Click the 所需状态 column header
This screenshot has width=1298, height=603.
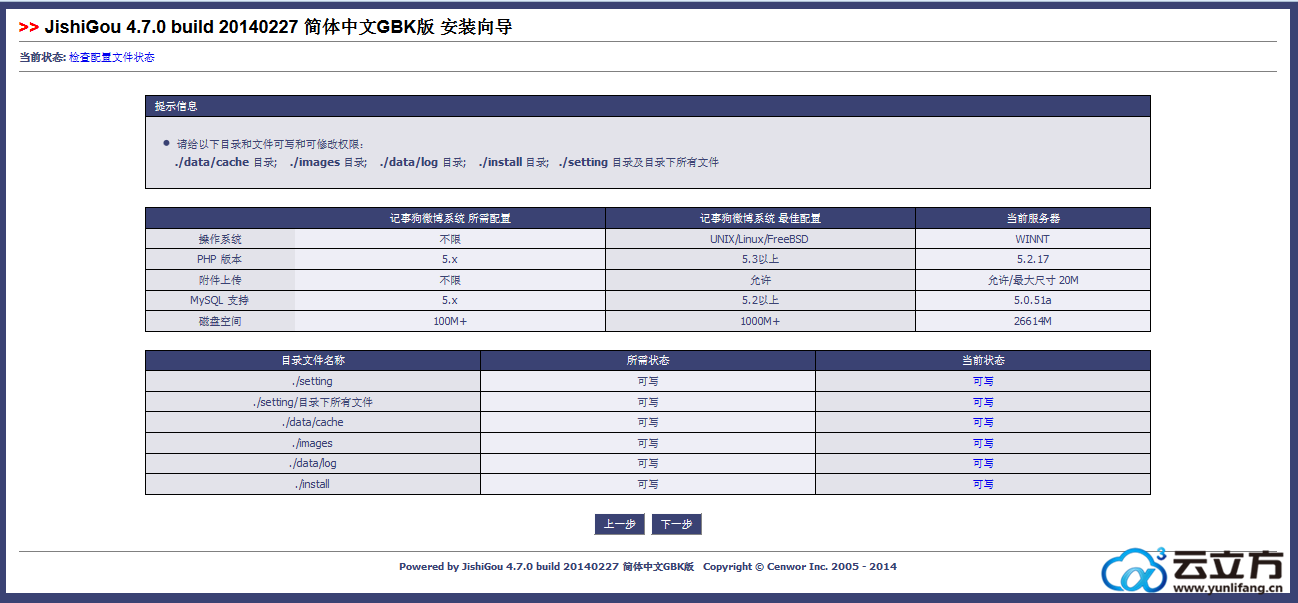point(648,360)
